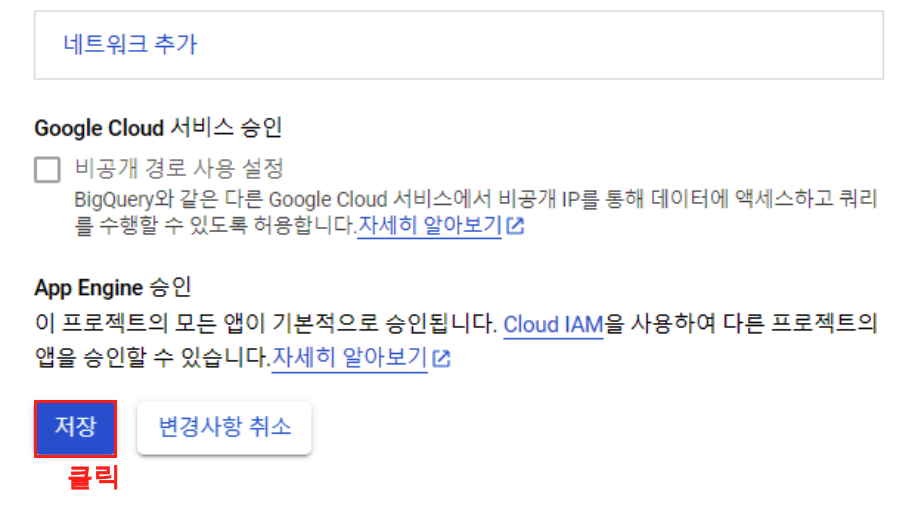Click the blue 저장 button
The image size is (912, 506).
(x=75, y=427)
